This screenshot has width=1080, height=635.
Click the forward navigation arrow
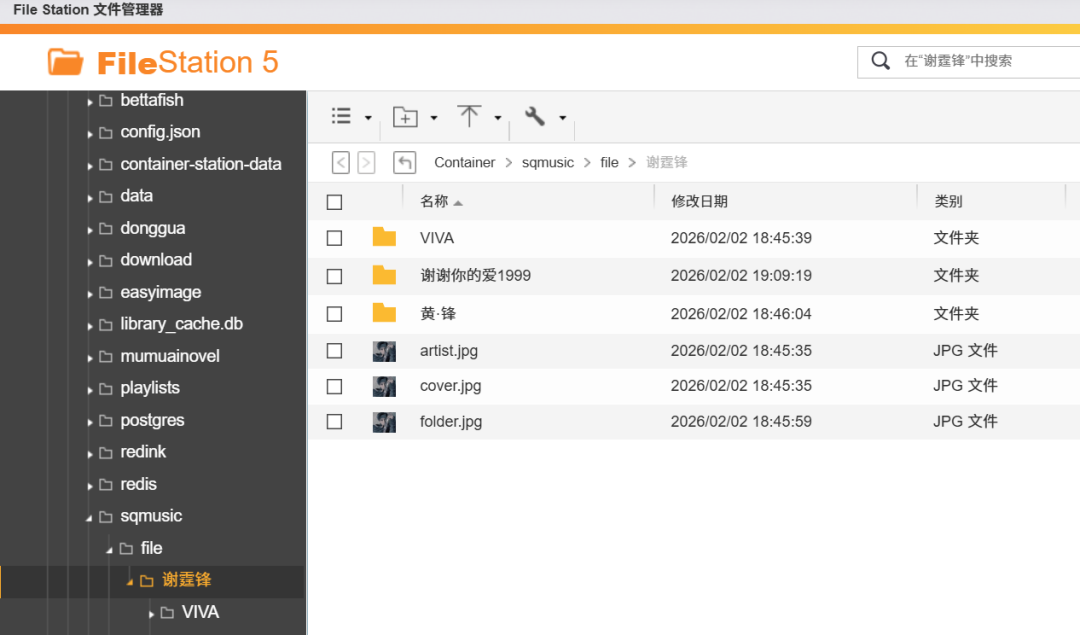coord(366,162)
